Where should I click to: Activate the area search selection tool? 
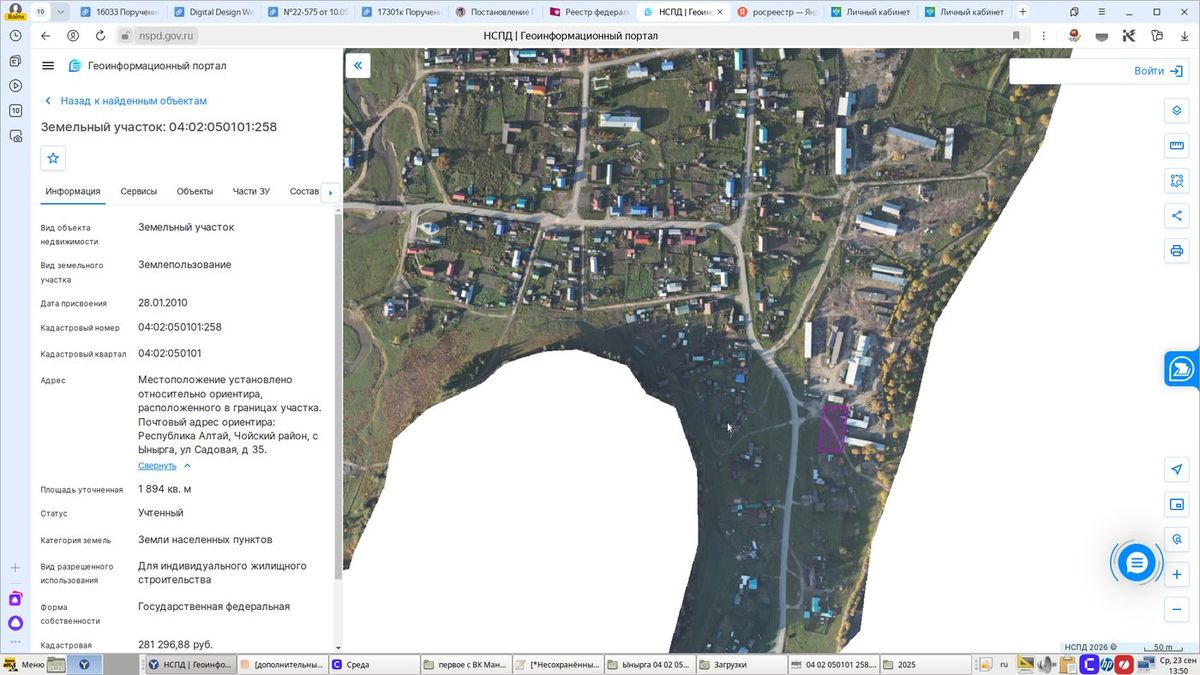coord(1176,181)
